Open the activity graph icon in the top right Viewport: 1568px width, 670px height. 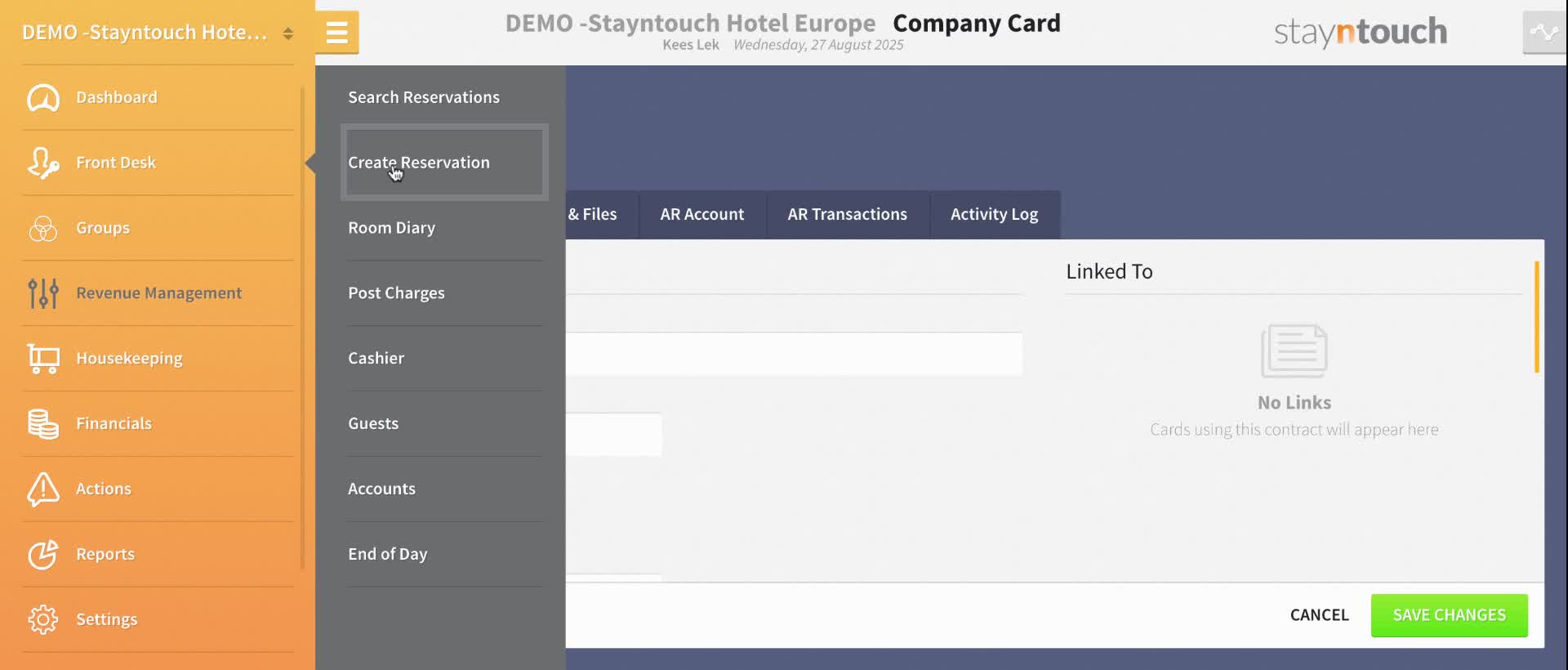[x=1543, y=33]
